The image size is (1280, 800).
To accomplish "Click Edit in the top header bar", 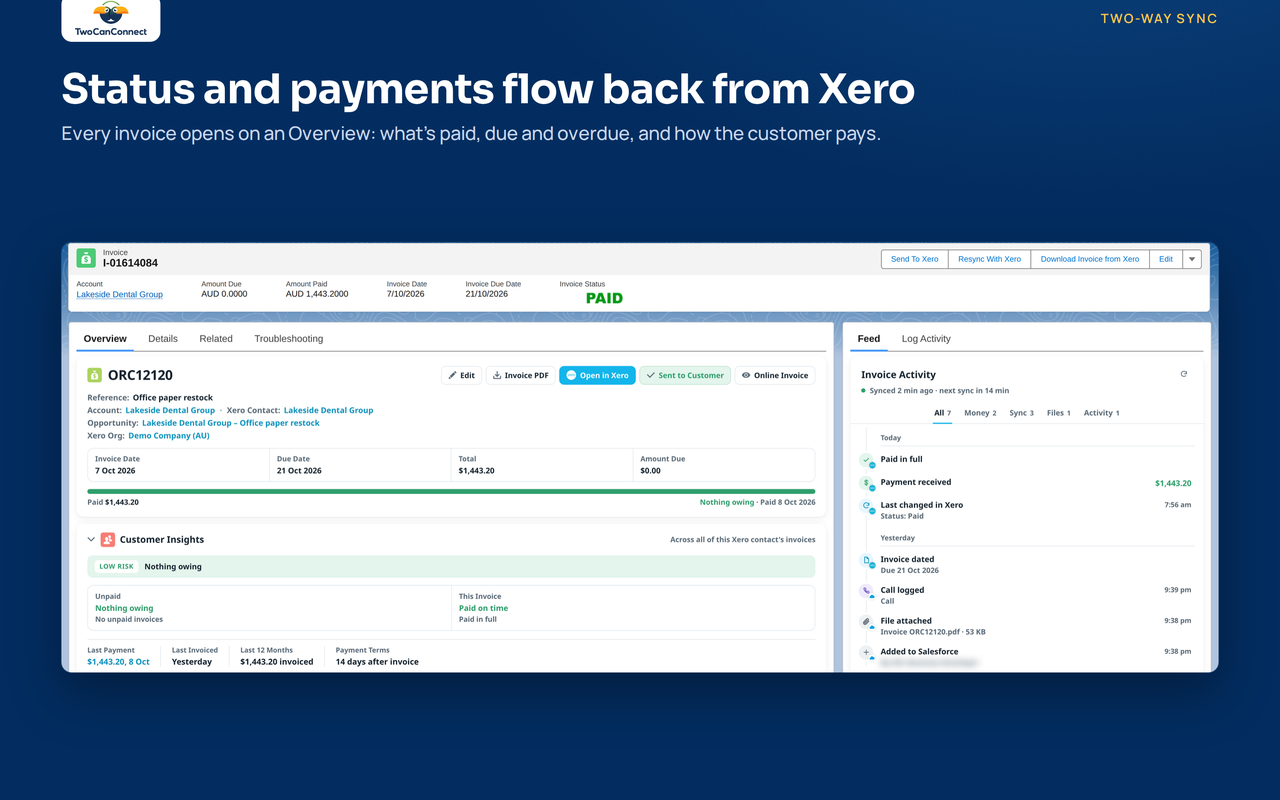I will (x=1166, y=259).
